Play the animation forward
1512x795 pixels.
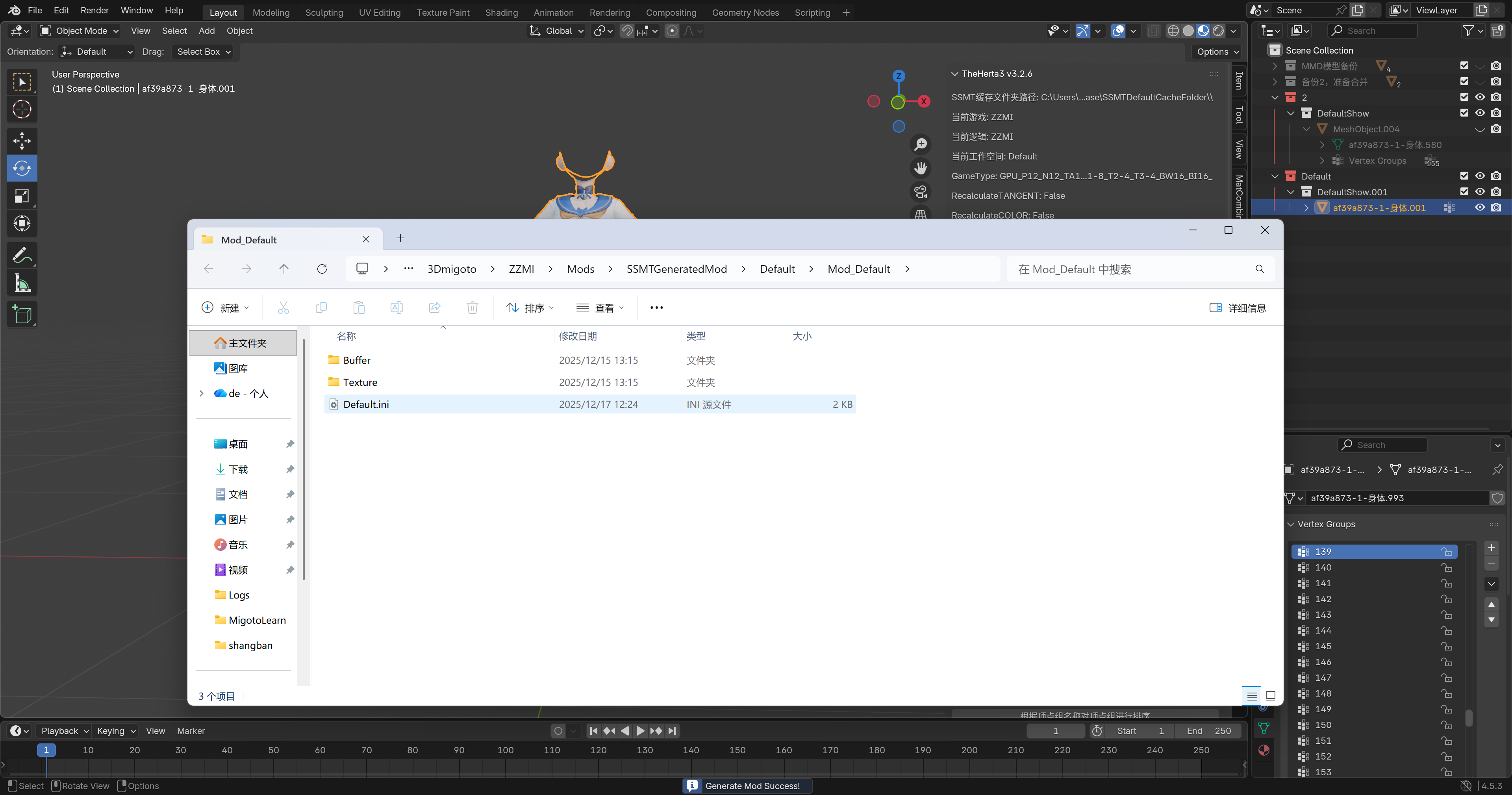[640, 731]
